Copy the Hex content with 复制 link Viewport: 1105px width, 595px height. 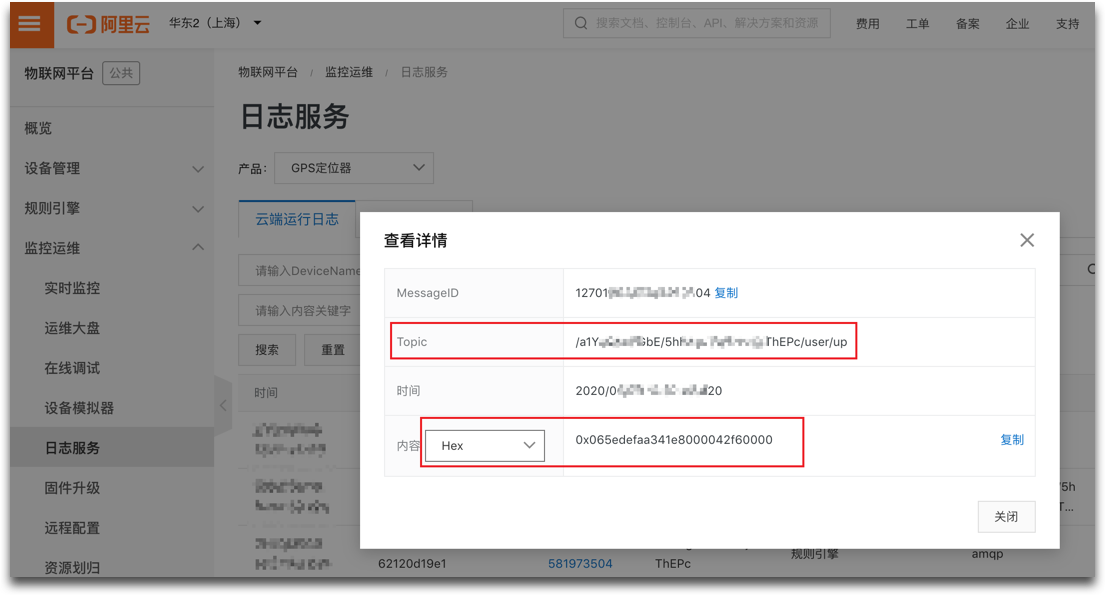(1012, 440)
